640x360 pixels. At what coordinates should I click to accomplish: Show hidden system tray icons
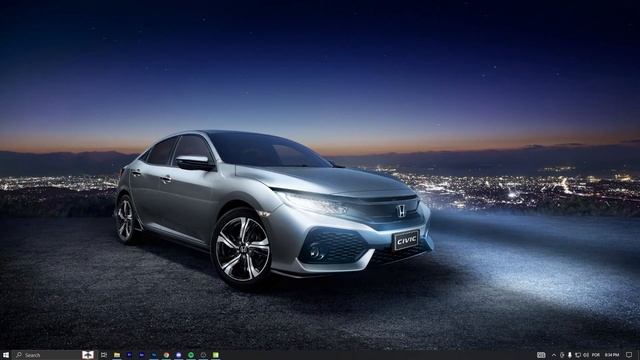554,355
